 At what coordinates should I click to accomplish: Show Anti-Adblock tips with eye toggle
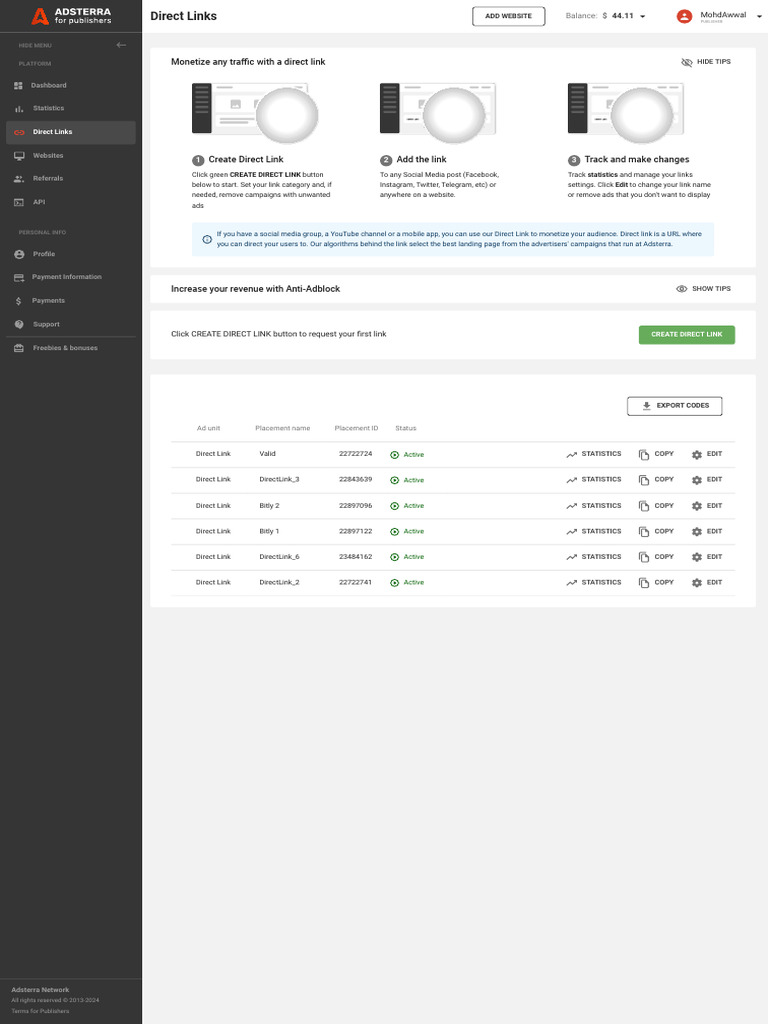tap(703, 289)
